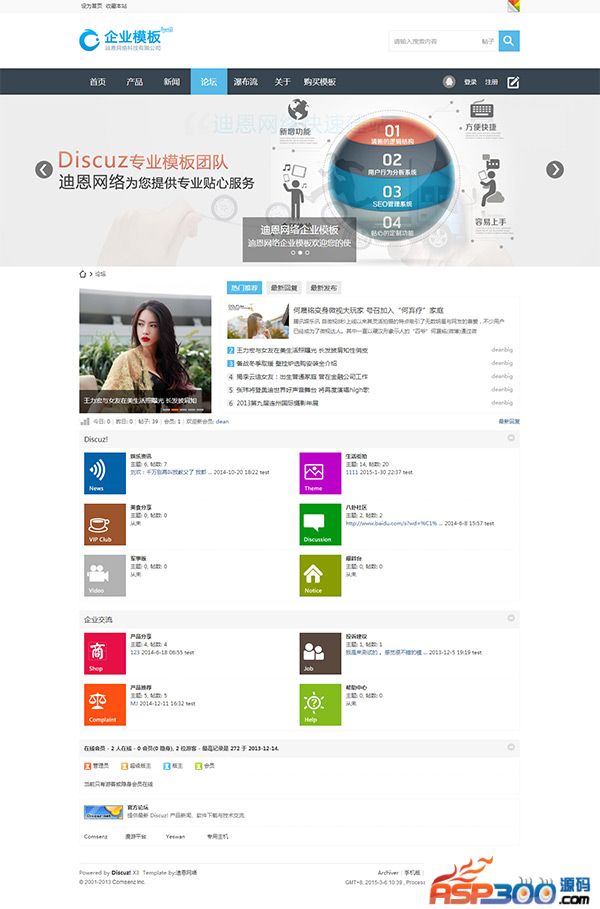
Task: Open the magenta Theme forum tile
Action: (320, 474)
